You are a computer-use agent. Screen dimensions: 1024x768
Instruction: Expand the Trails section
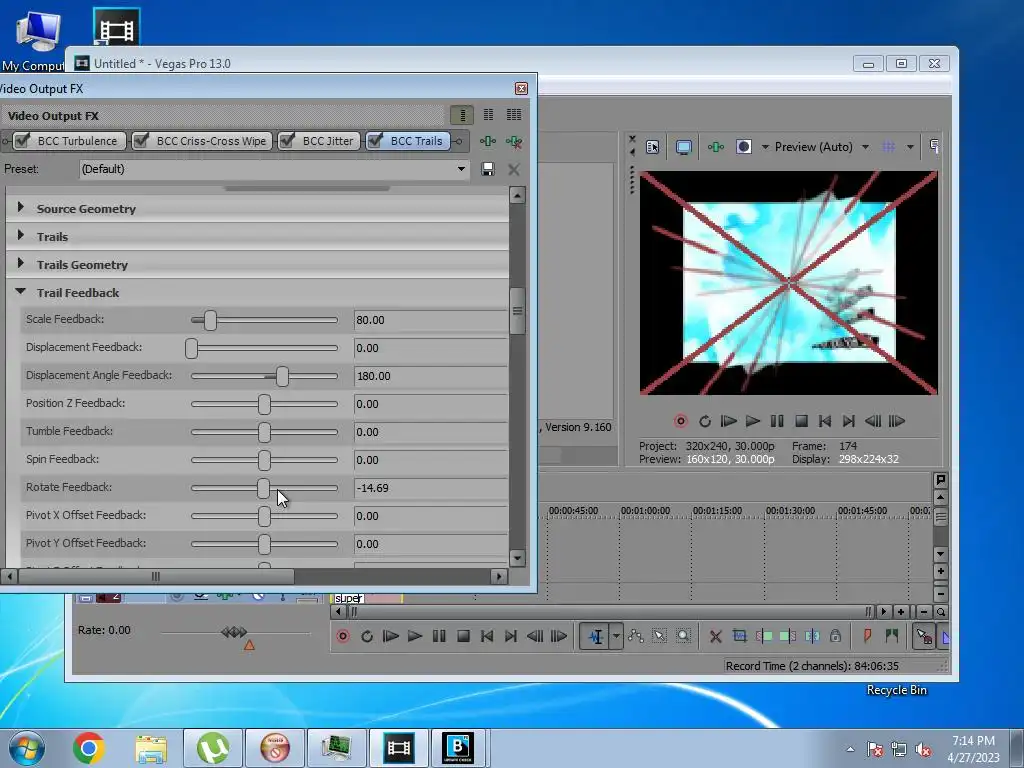pyautogui.click(x=21, y=235)
